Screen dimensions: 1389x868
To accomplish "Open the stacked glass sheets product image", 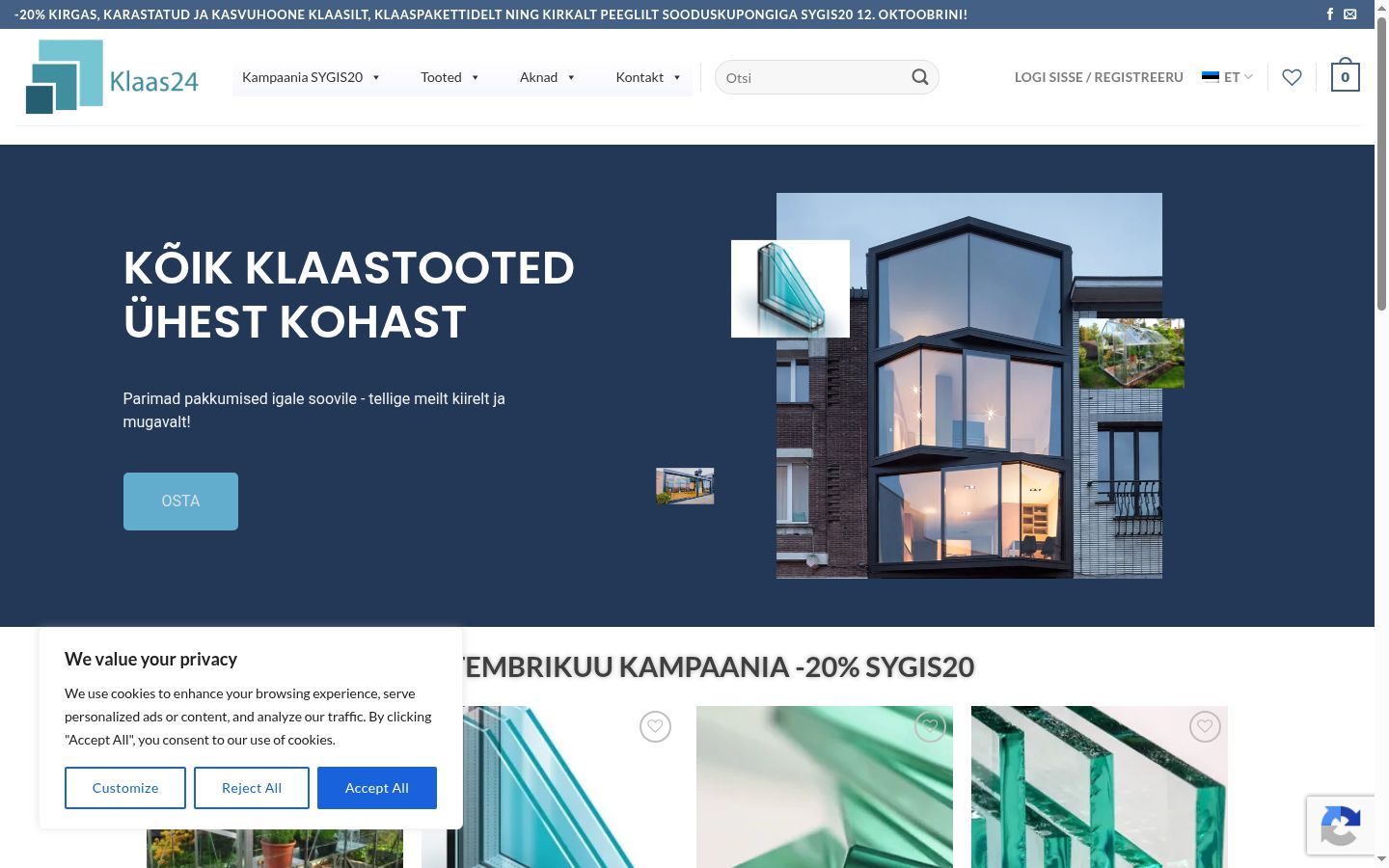I will 1100,787.
